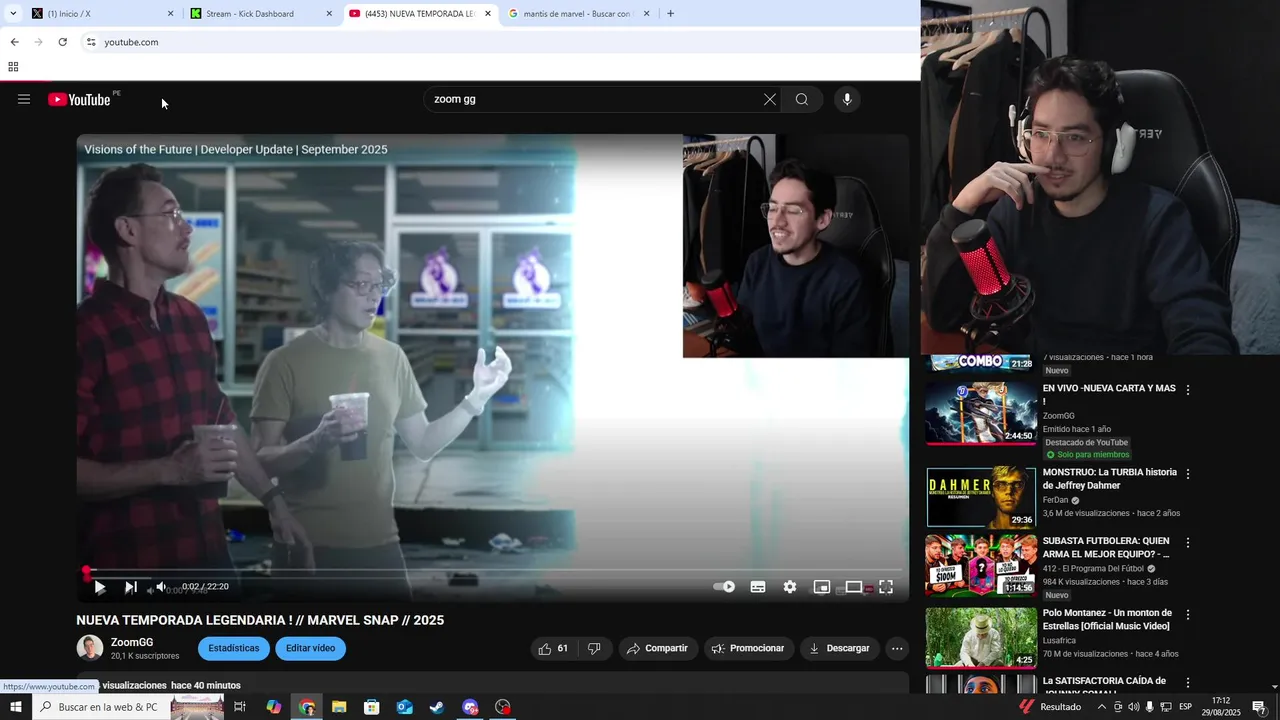Switch to the miniplayer
The height and width of the screenshot is (720, 1280).
click(x=822, y=587)
